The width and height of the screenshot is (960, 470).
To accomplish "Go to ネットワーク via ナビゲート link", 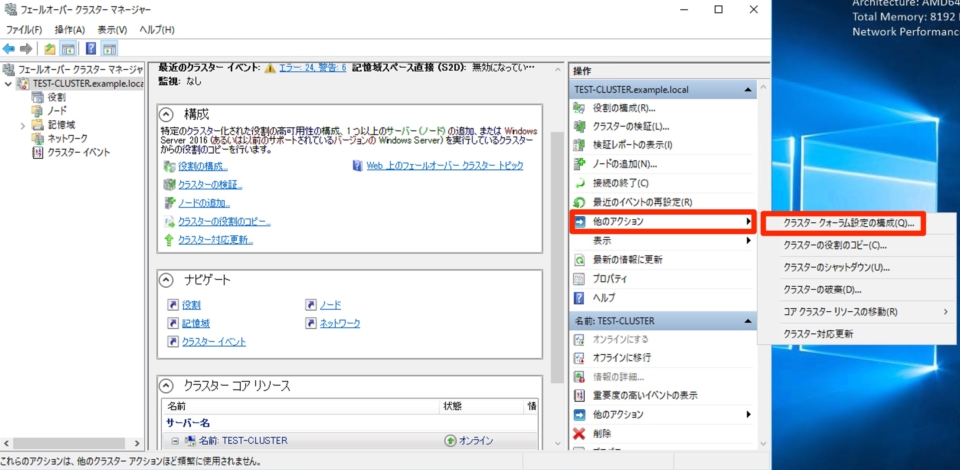I will tap(340, 323).
